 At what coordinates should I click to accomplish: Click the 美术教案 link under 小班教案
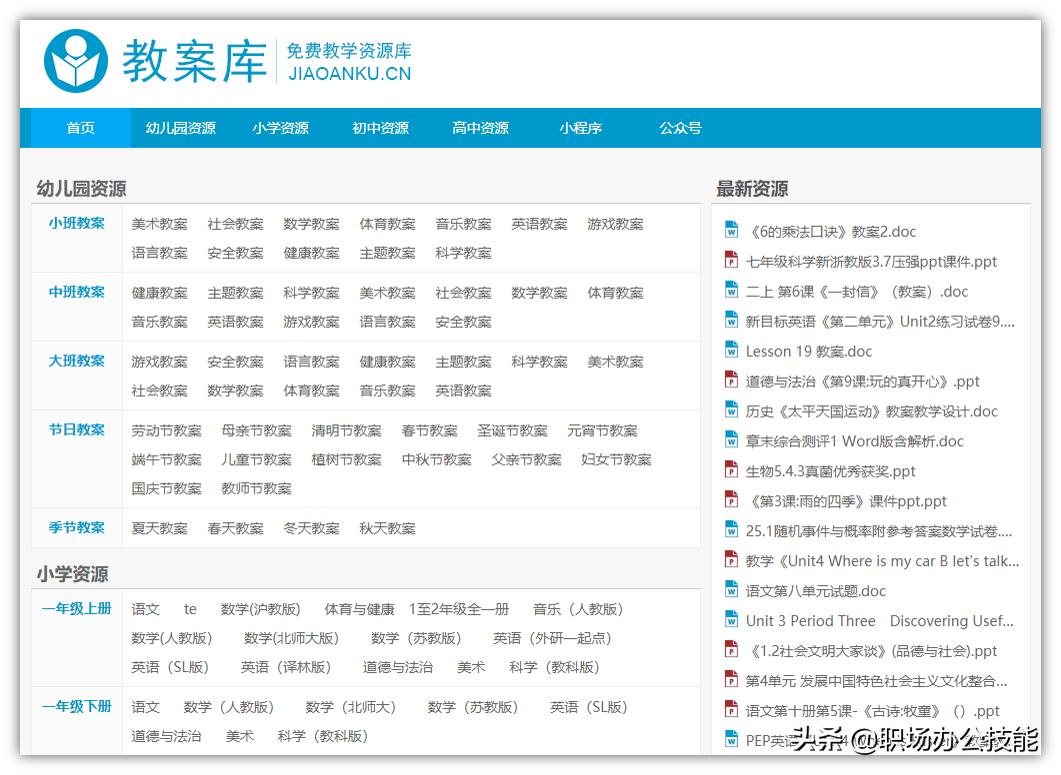coord(159,224)
